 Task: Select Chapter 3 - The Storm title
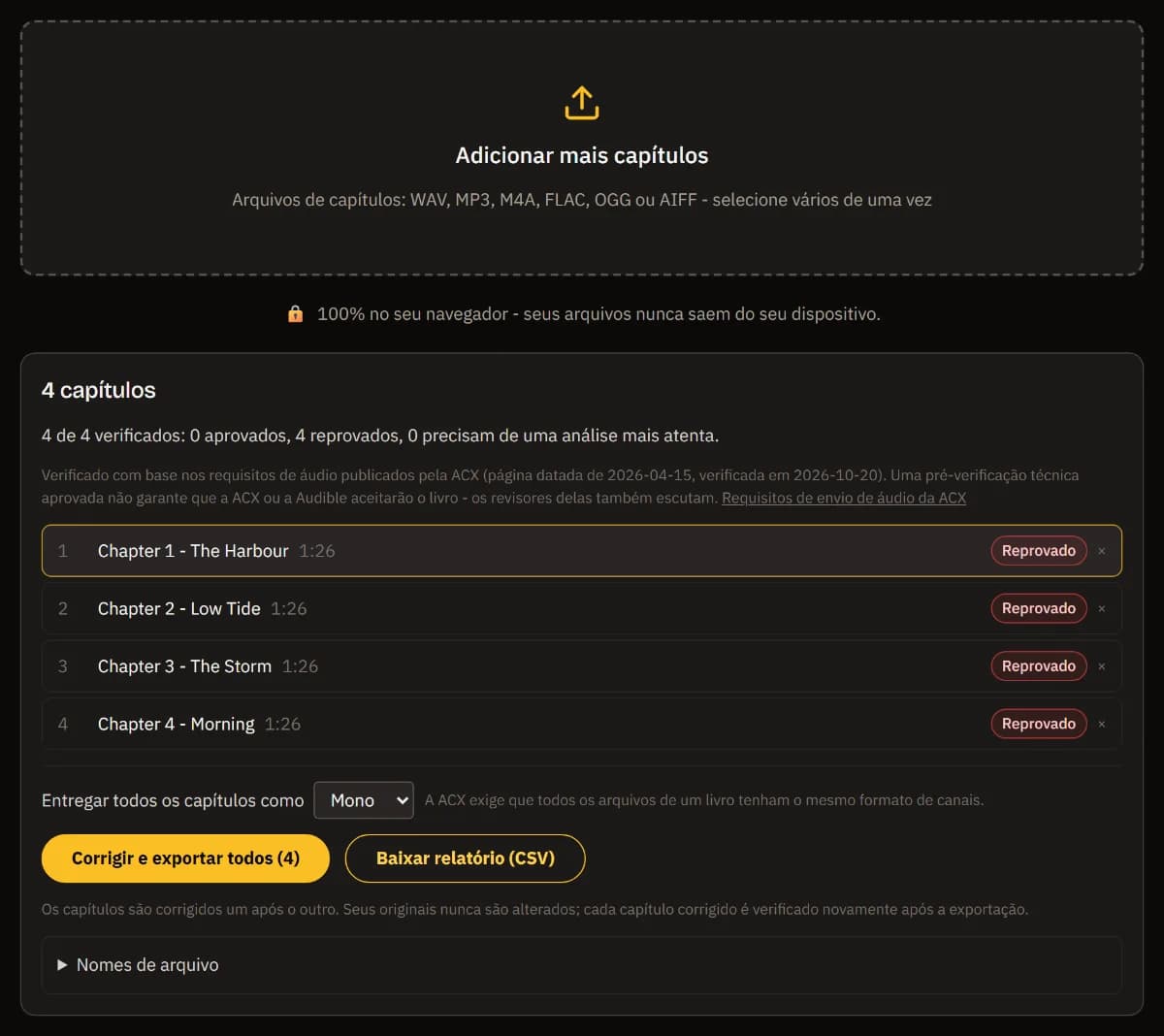pos(184,666)
